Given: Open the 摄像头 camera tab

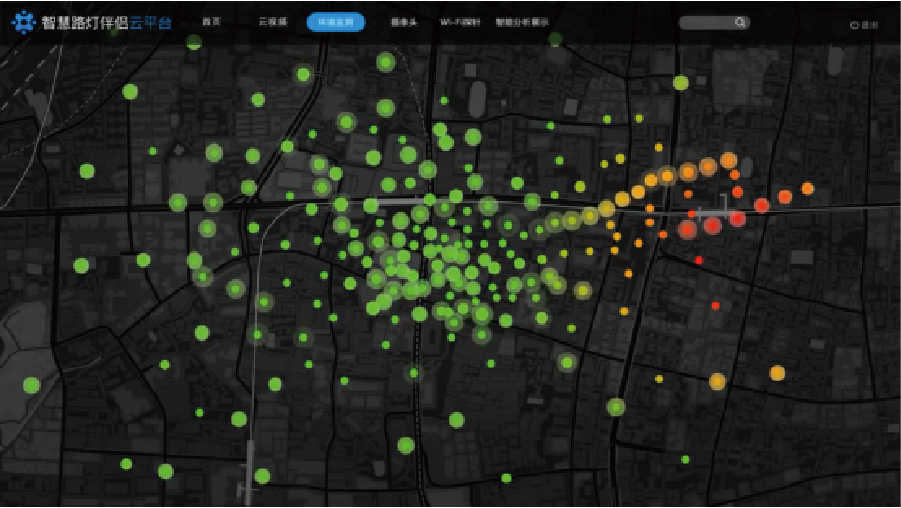Looking at the screenshot, I should click(x=403, y=22).
